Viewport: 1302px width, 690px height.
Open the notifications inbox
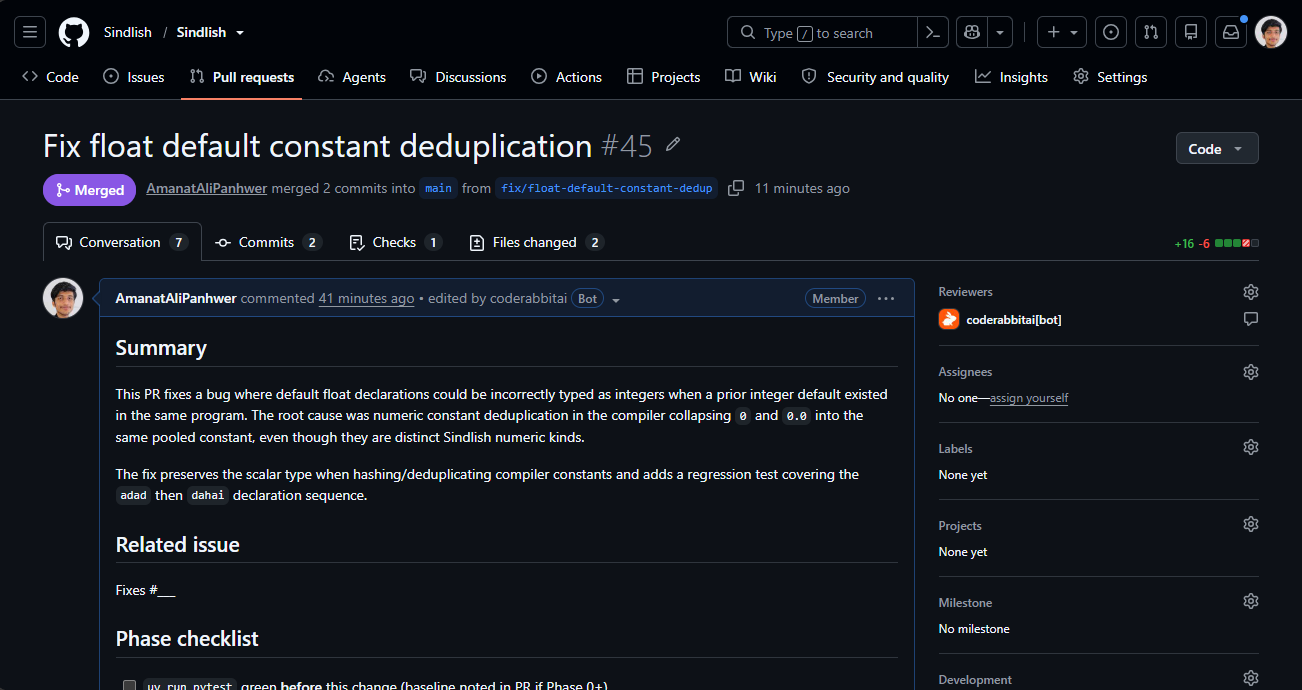(1231, 32)
